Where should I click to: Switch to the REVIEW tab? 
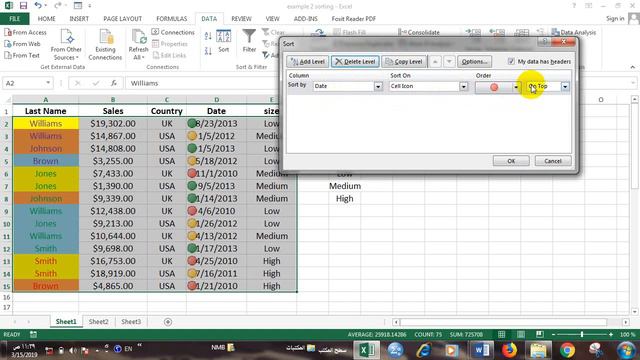(241, 19)
